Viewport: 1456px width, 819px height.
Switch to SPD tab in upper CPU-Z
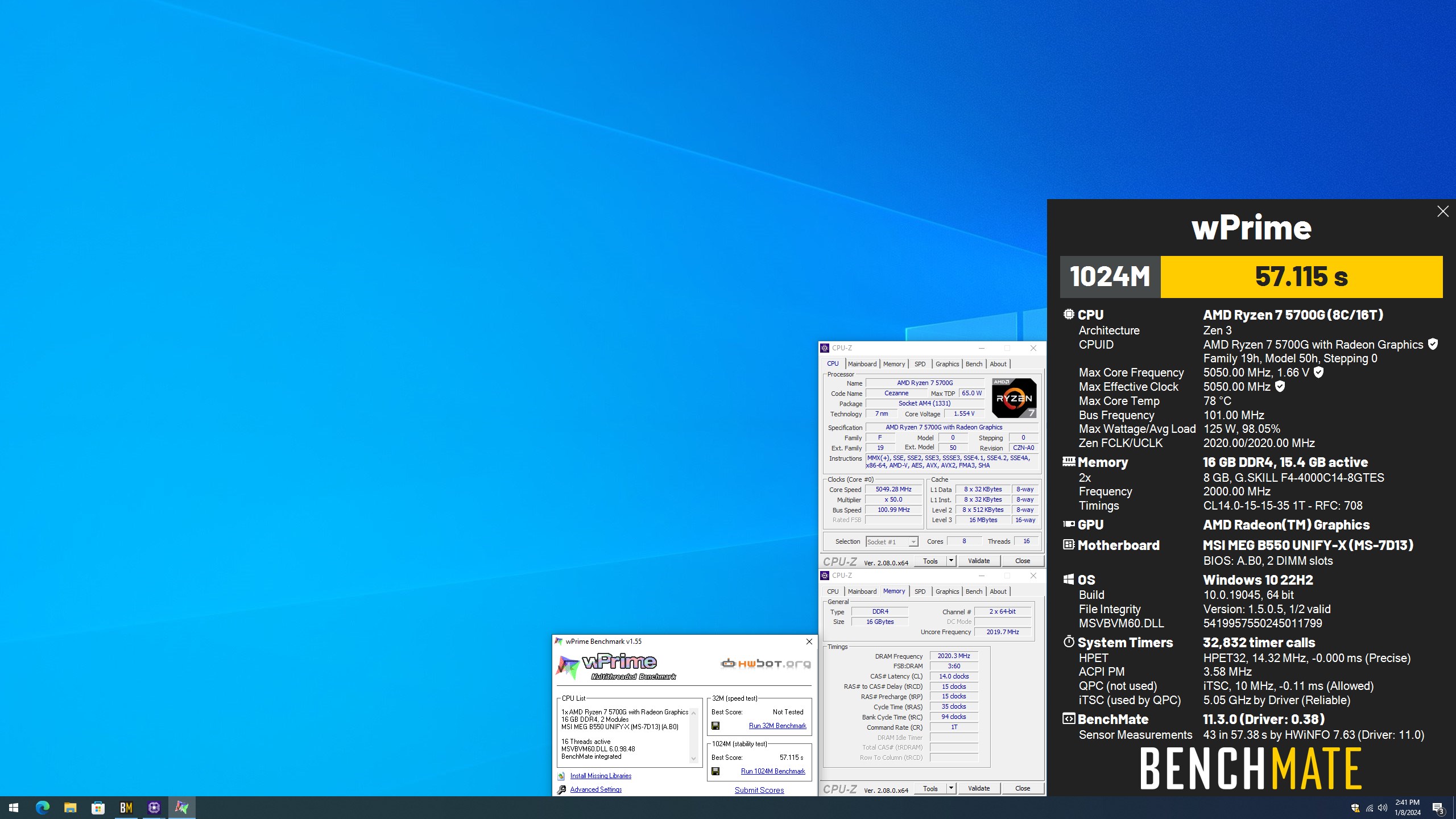tap(920, 364)
